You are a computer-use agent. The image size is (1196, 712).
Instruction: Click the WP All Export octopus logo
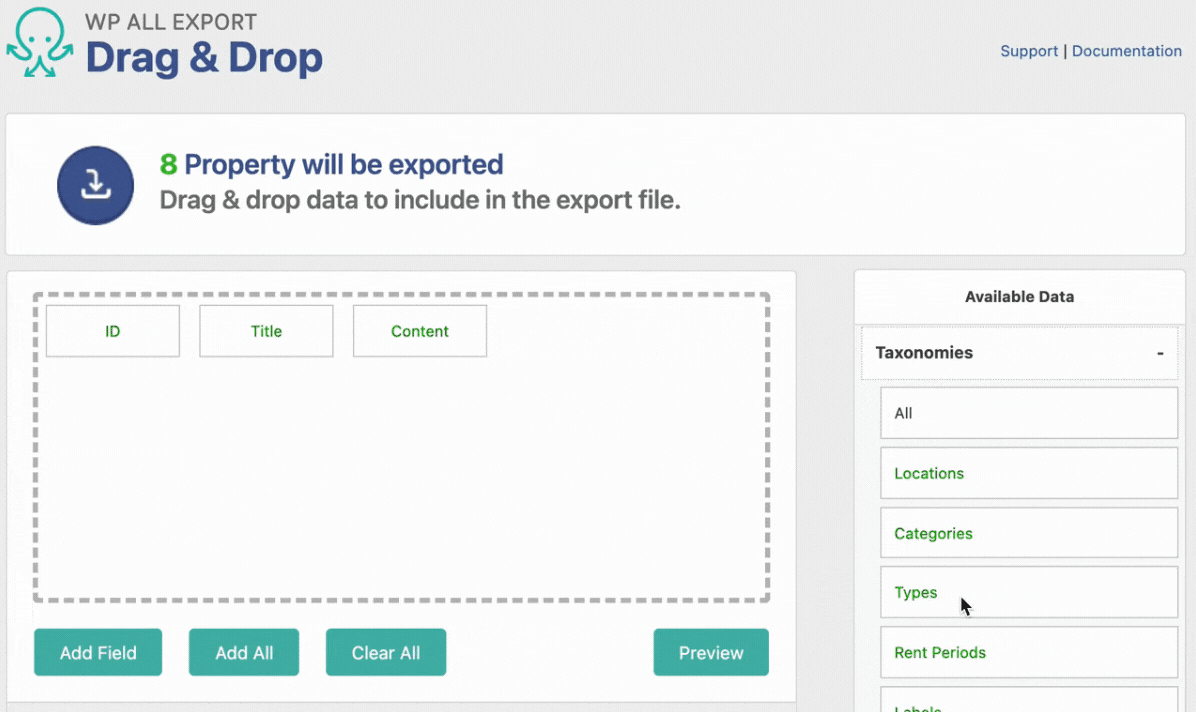tap(40, 45)
